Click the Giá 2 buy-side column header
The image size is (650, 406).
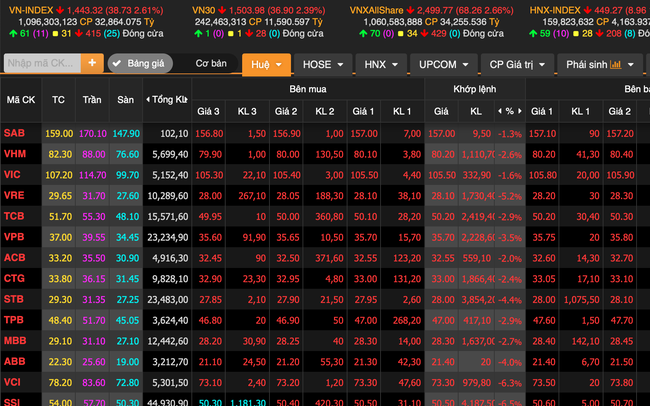pyautogui.click(x=286, y=111)
